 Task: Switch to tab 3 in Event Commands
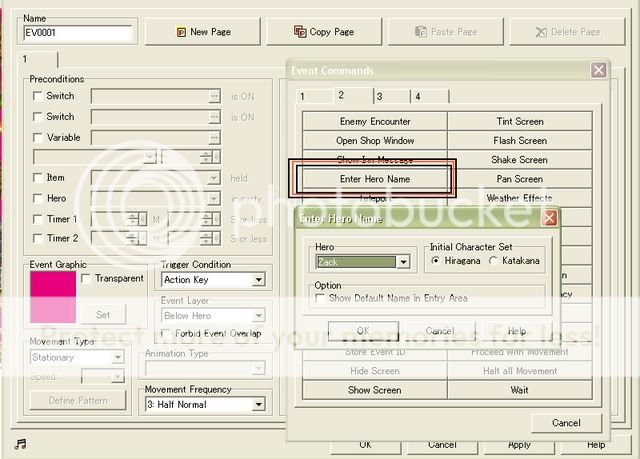coord(379,96)
